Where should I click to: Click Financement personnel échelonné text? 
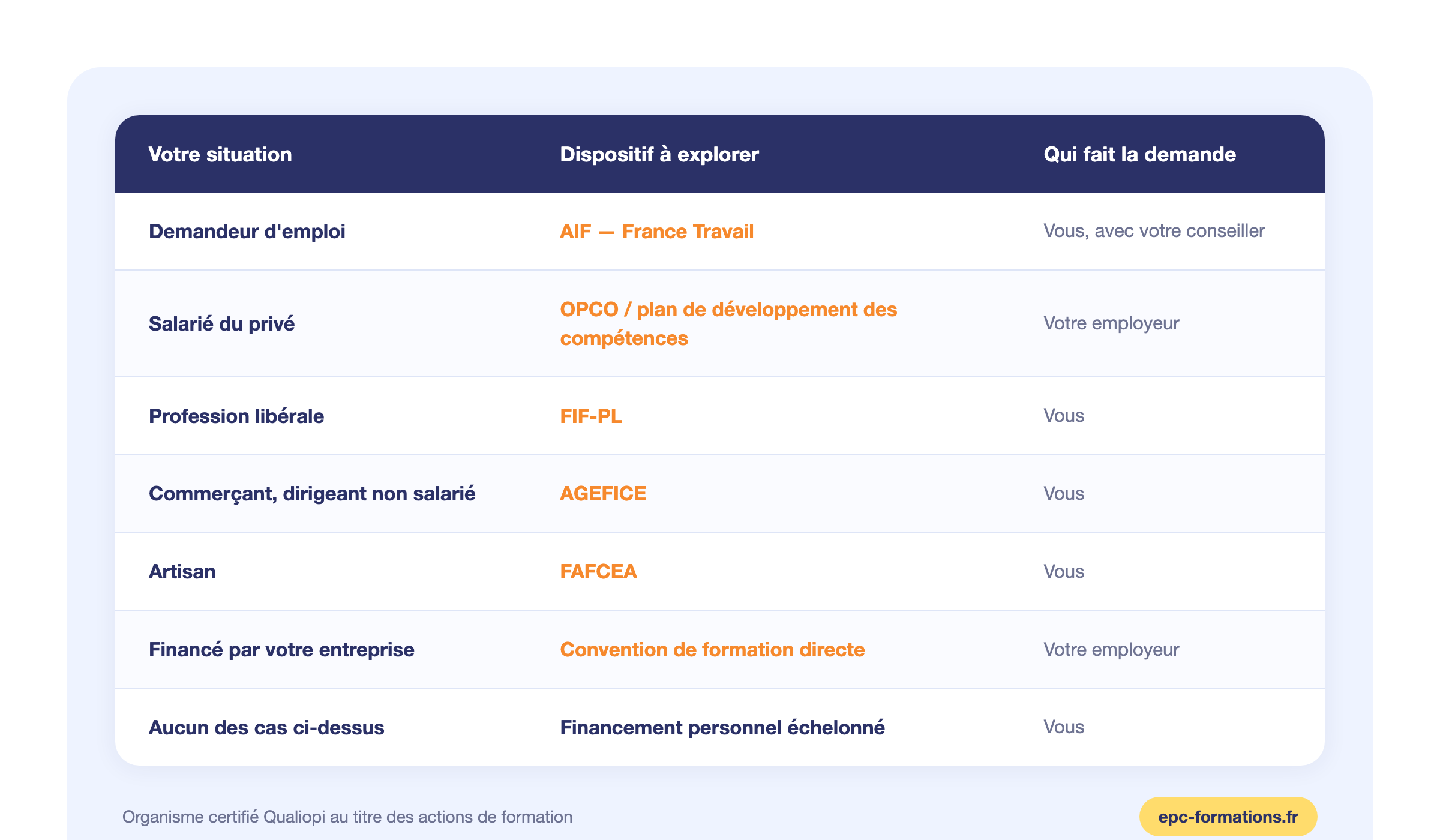(x=722, y=728)
